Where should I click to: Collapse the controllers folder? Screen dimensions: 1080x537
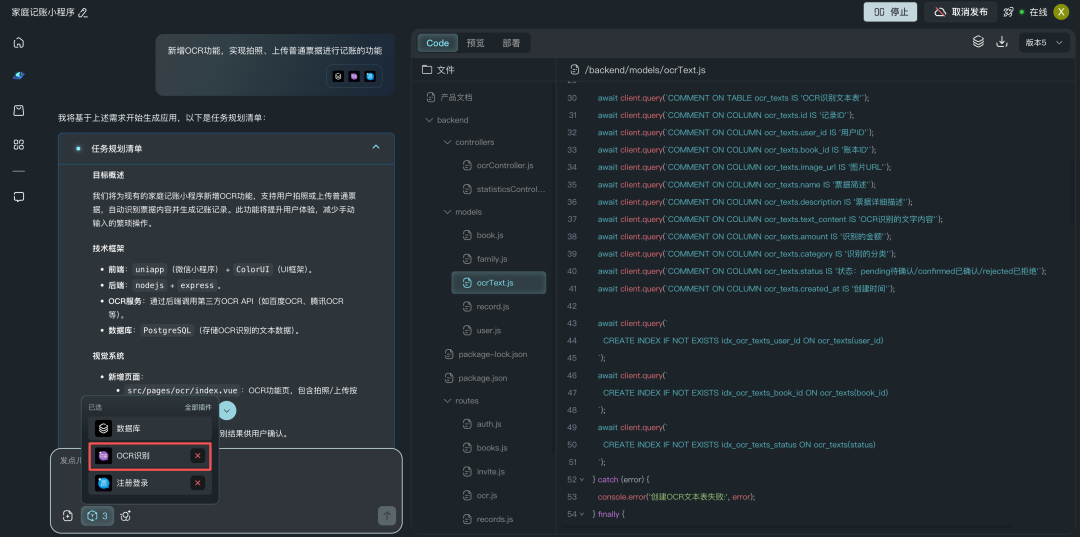point(448,143)
